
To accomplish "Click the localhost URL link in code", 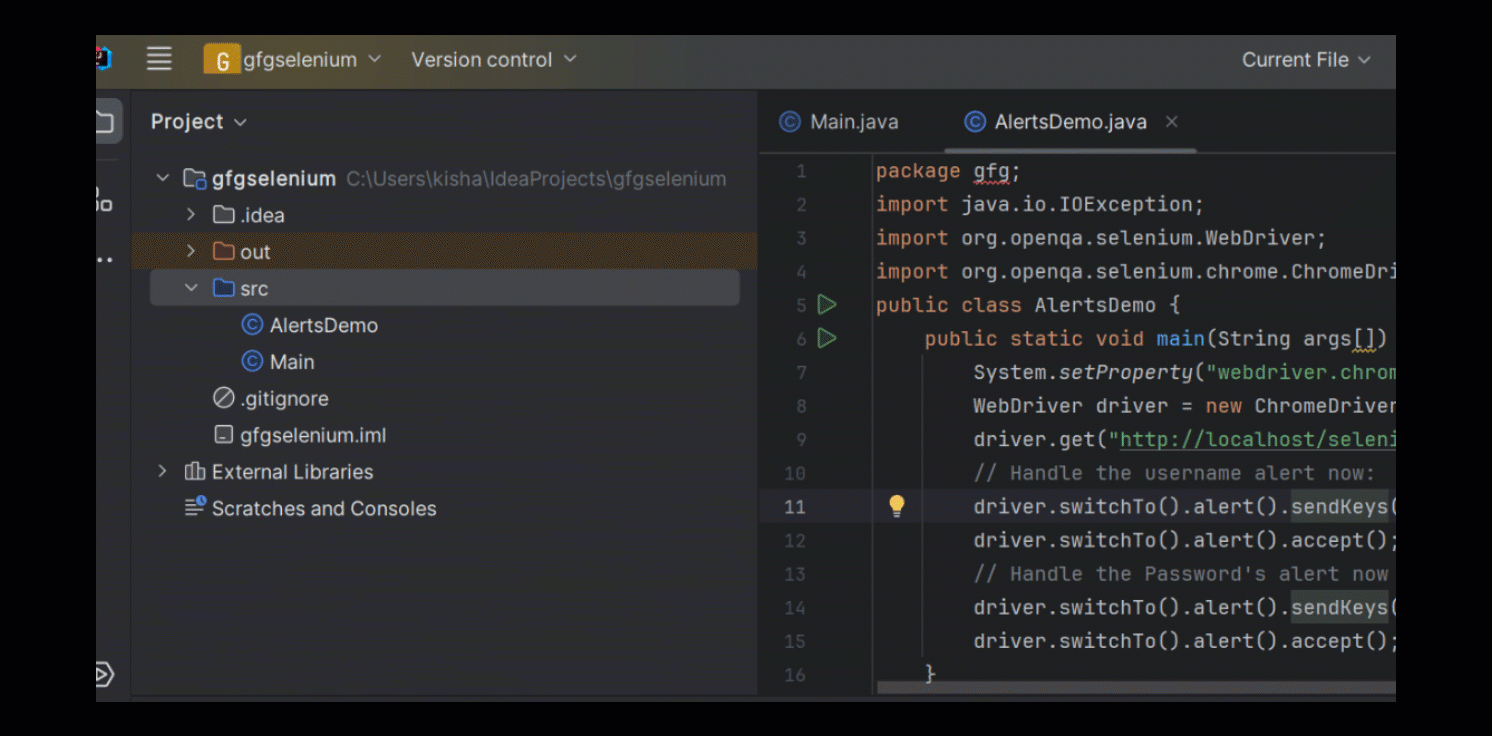I will 1256,440.
